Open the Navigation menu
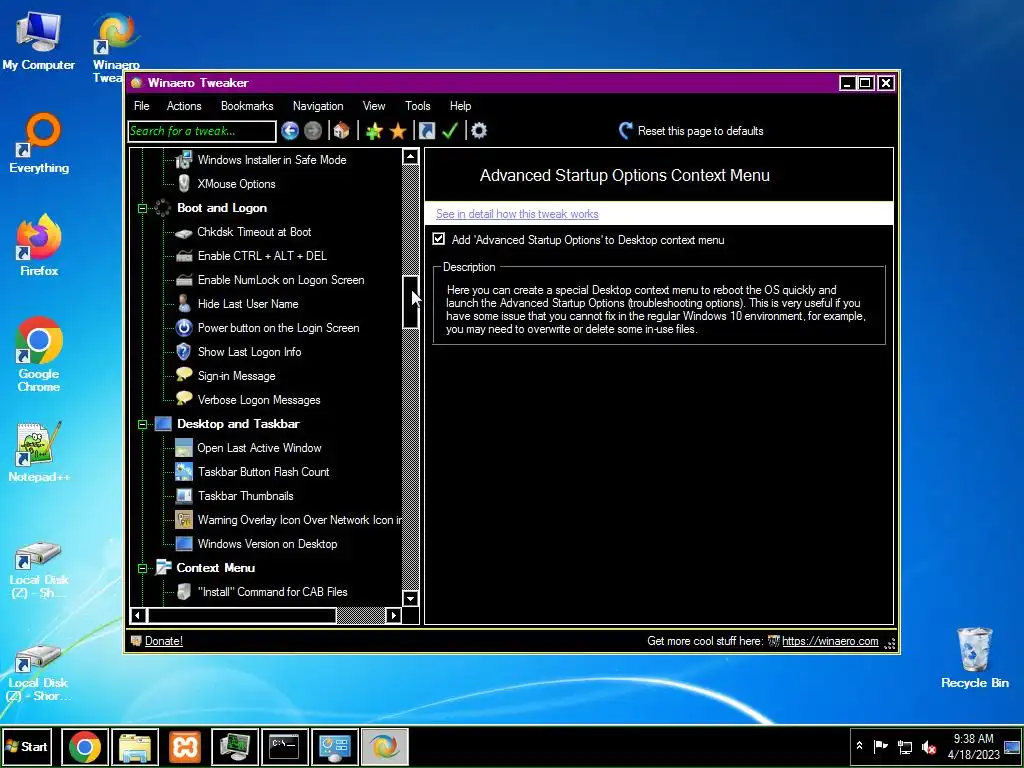The image size is (1024, 768). pyautogui.click(x=318, y=106)
